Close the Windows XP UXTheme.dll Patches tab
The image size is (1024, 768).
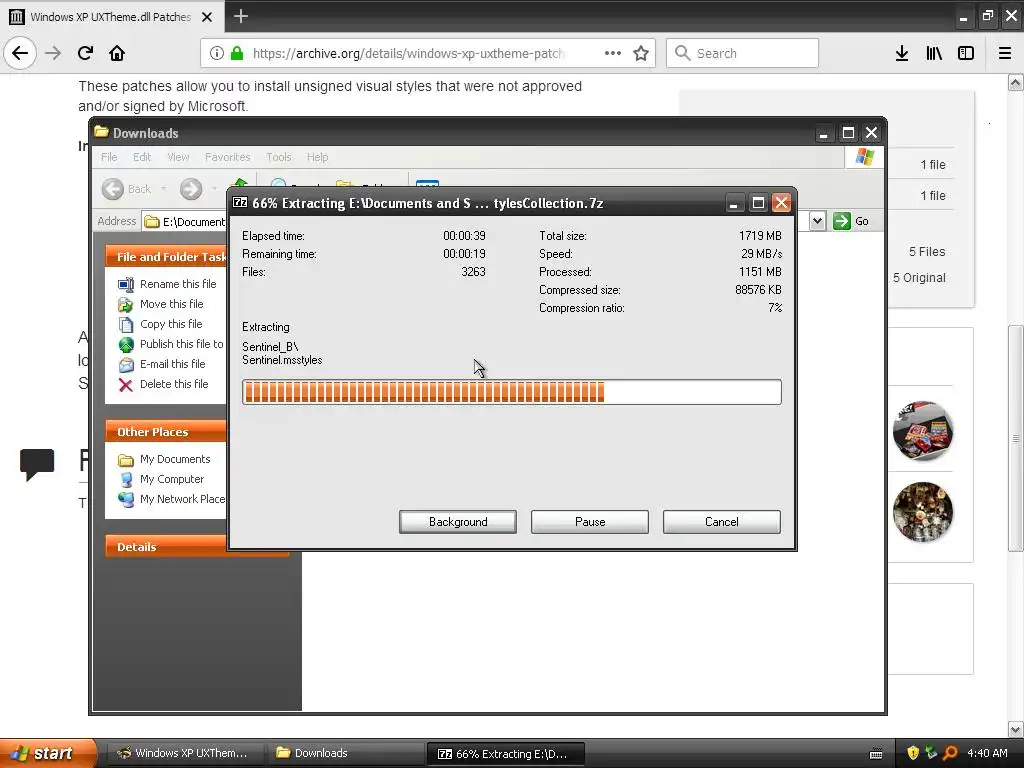[207, 17]
